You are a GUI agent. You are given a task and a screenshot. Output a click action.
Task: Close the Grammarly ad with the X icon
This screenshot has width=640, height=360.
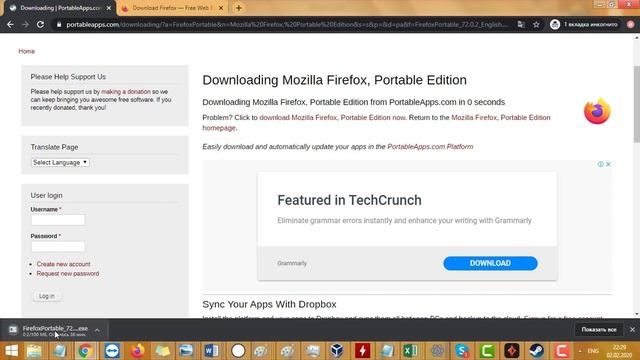click(x=608, y=164)
